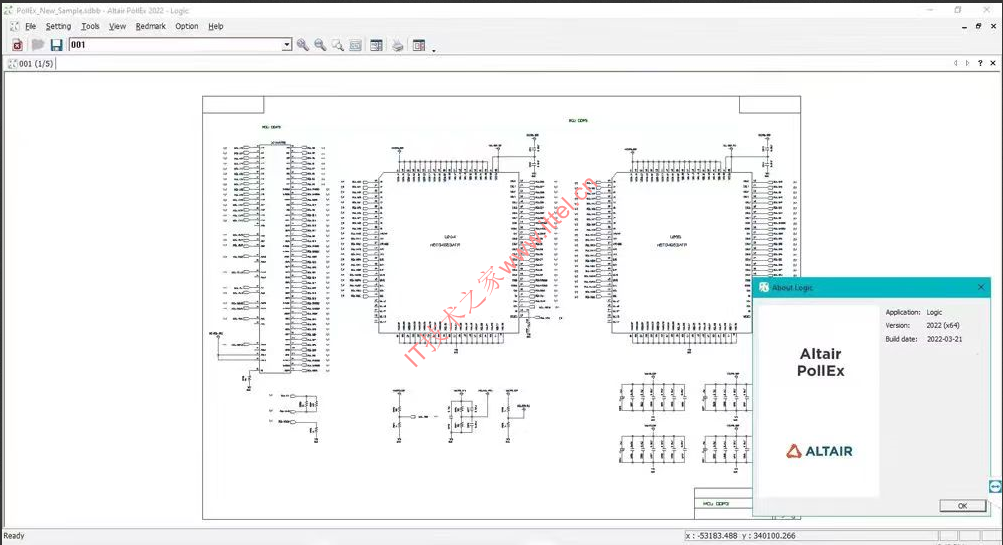Select the 001 (1/5) document tab
The height and width of the screenshot is (545, 1003).
click(31, 63)
